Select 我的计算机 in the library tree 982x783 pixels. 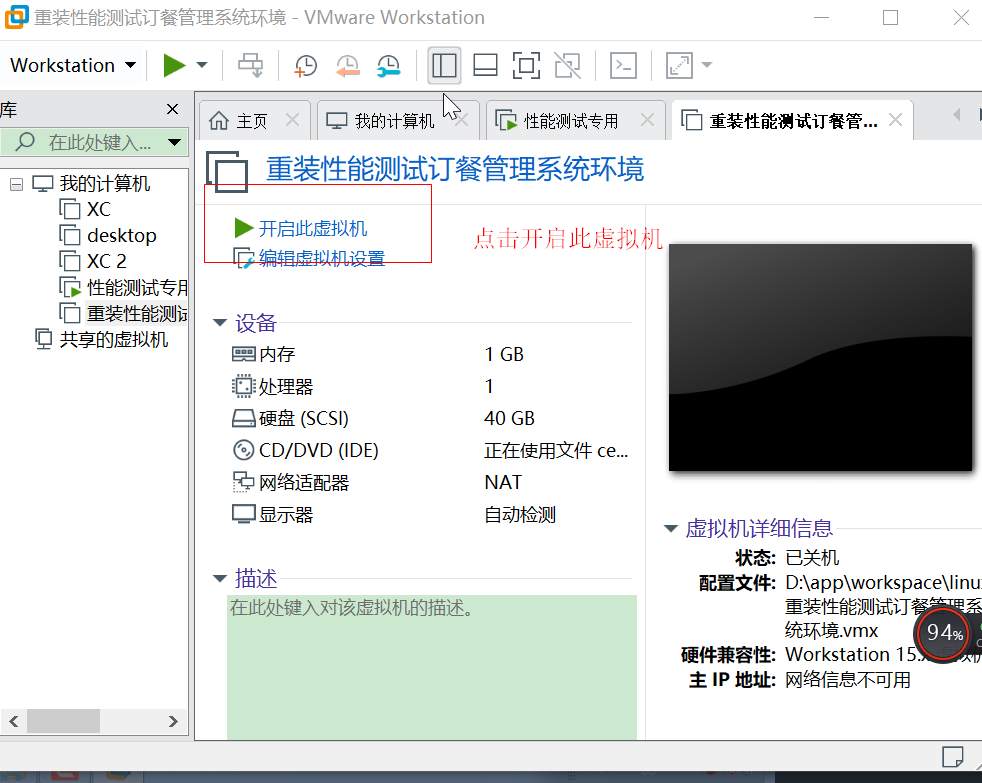coord(105,184)
